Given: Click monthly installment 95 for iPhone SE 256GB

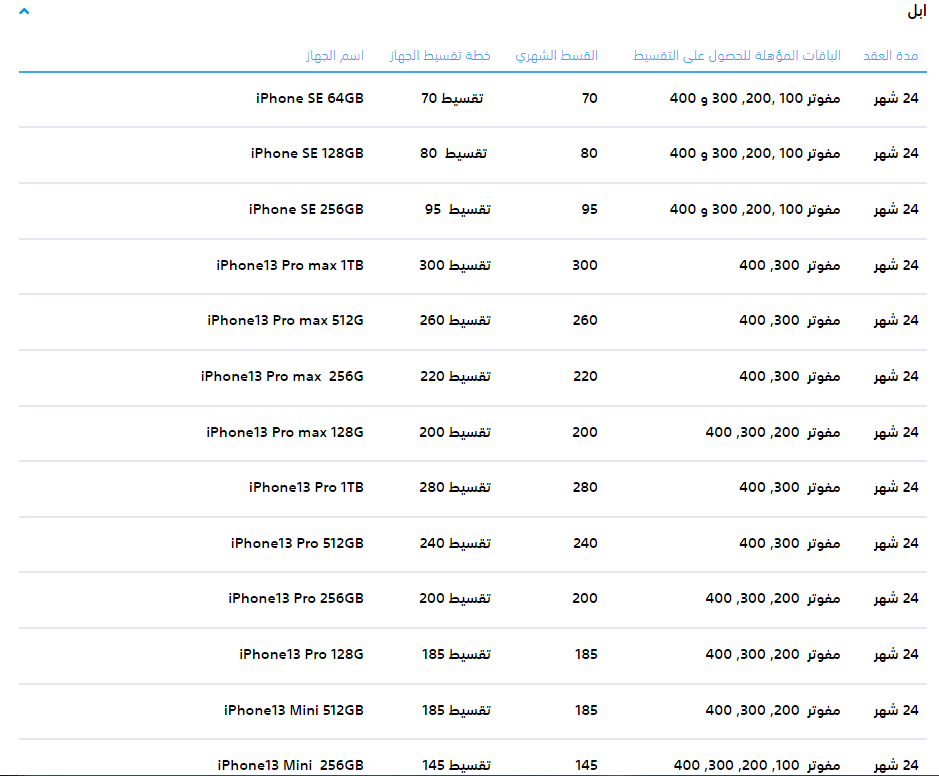Looking at the screenshot, I should [x=590, y=209].
